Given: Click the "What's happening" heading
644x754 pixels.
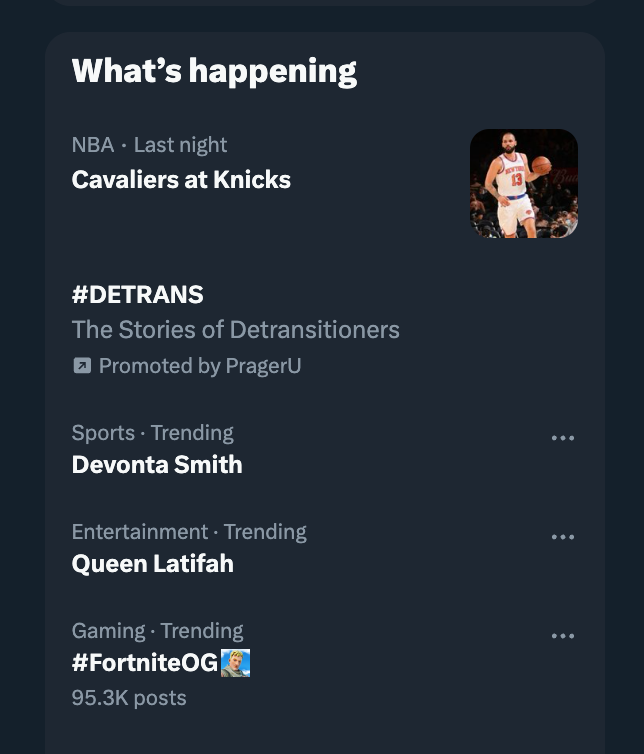Looking at the screenshot, I should click(214, 71).
